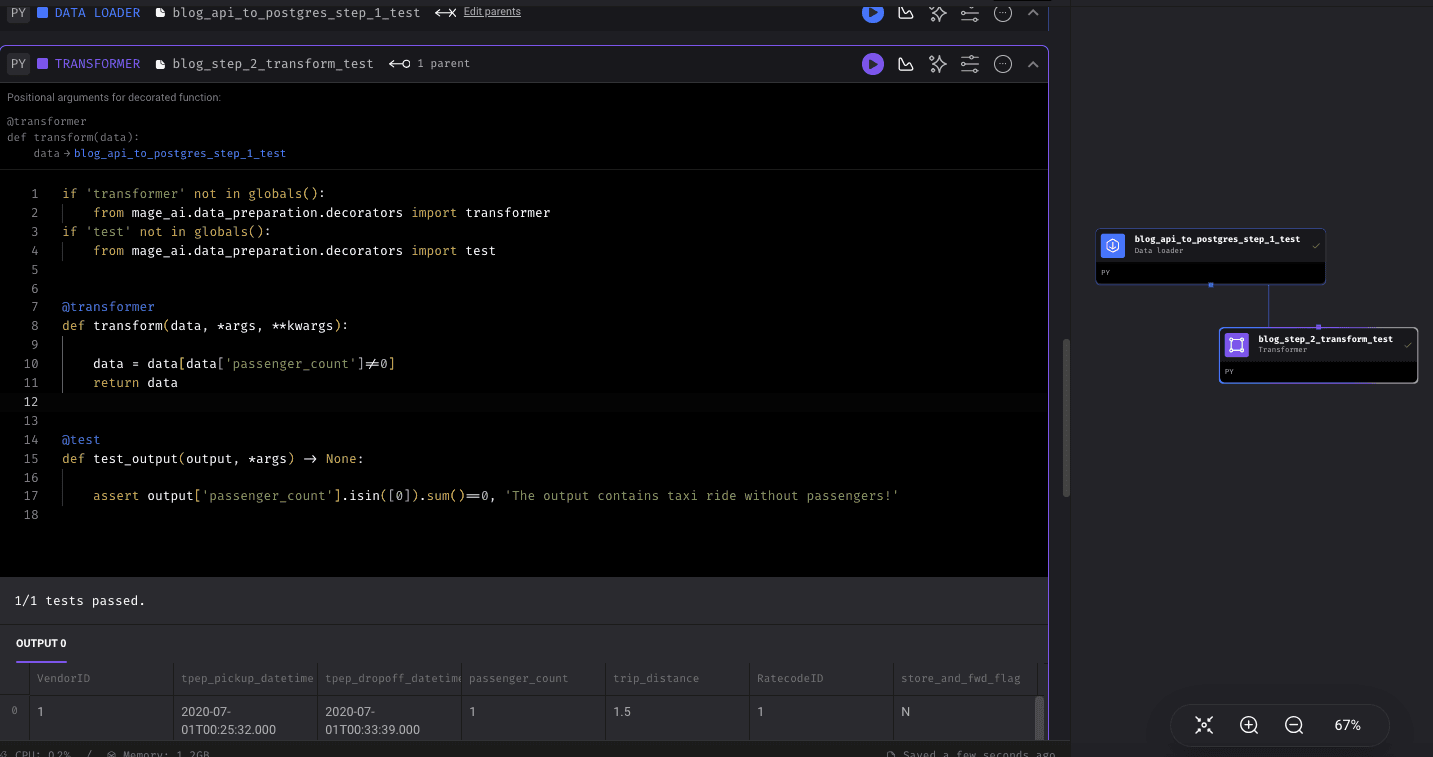Viewport: 1433px width, 757px height.
Task: Click the Edit parents link
Action: point(492,12)
